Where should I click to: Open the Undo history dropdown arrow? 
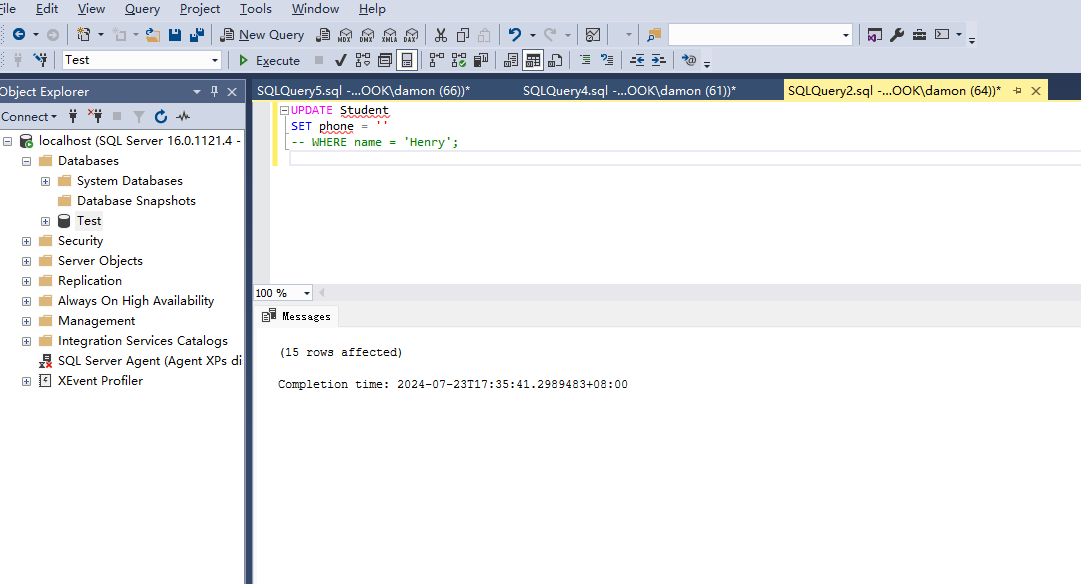click(x=532, y=35)
